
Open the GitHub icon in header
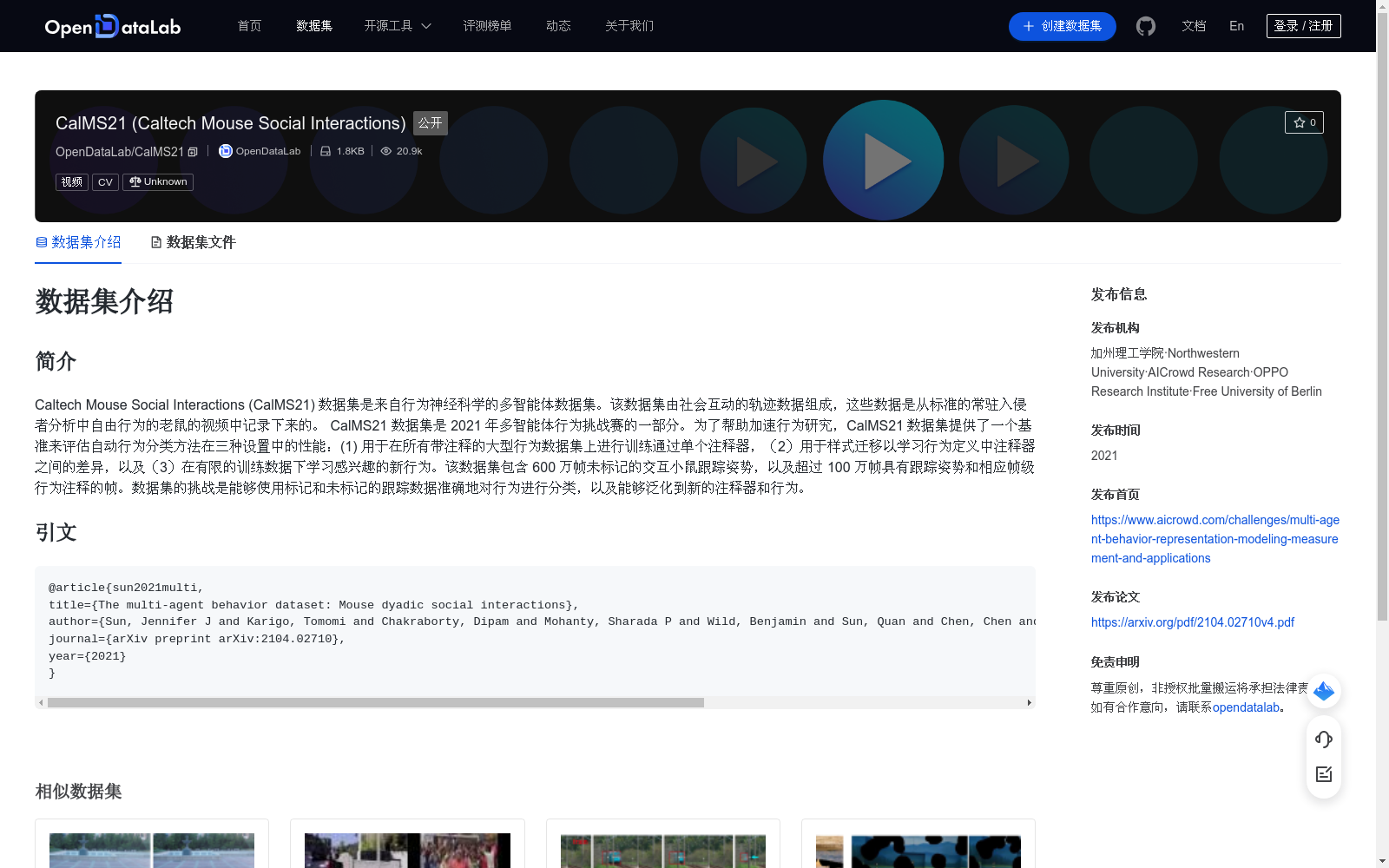[x=1146, y=26]
